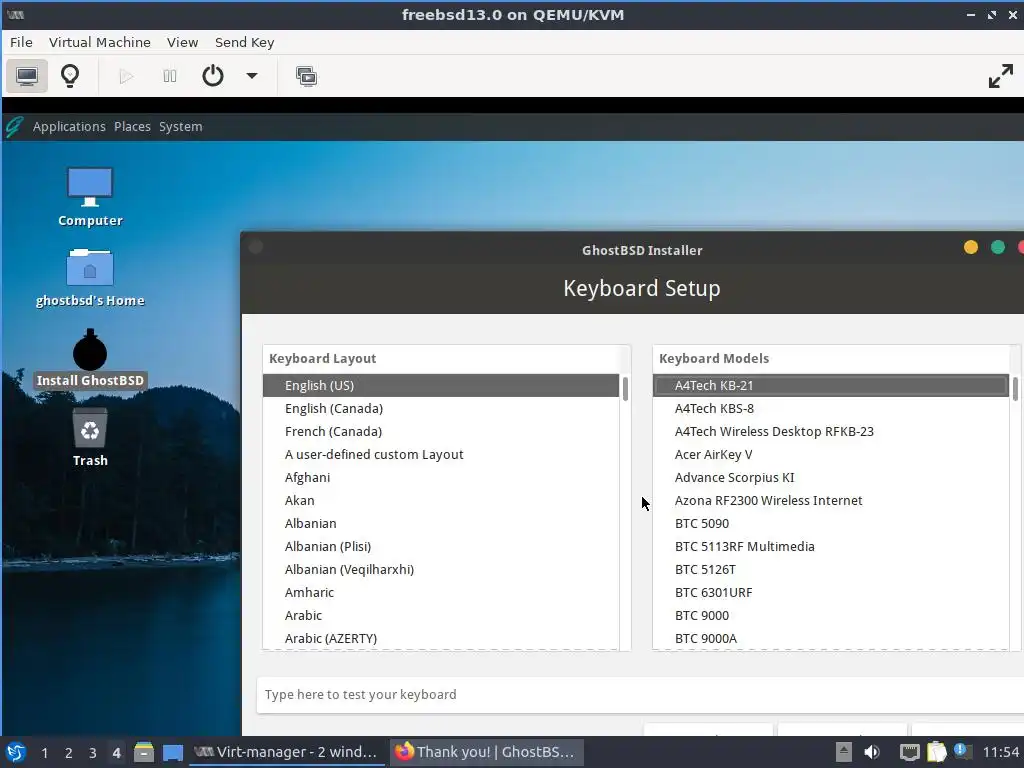Viewport: 1024px width, 768px height.
Task: Click the Run virtual machine play icon
Action: click(127, 76)
